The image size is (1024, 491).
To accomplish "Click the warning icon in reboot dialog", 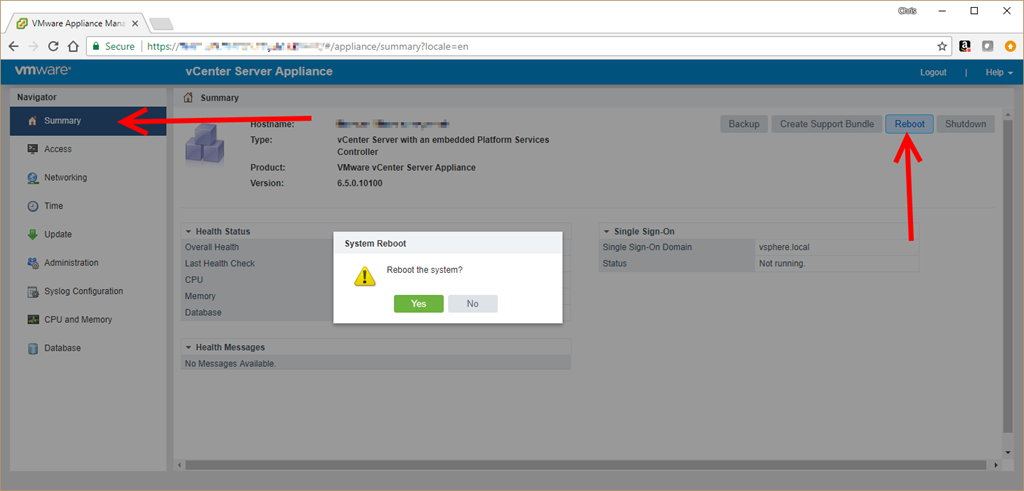I will (365, 276).
